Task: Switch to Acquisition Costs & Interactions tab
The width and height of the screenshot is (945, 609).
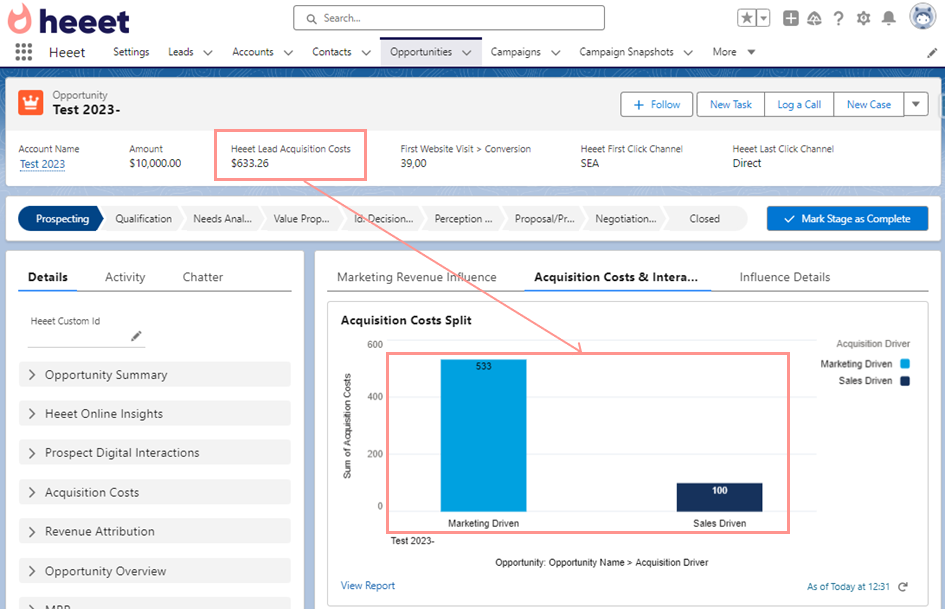Action: [616, 277]
